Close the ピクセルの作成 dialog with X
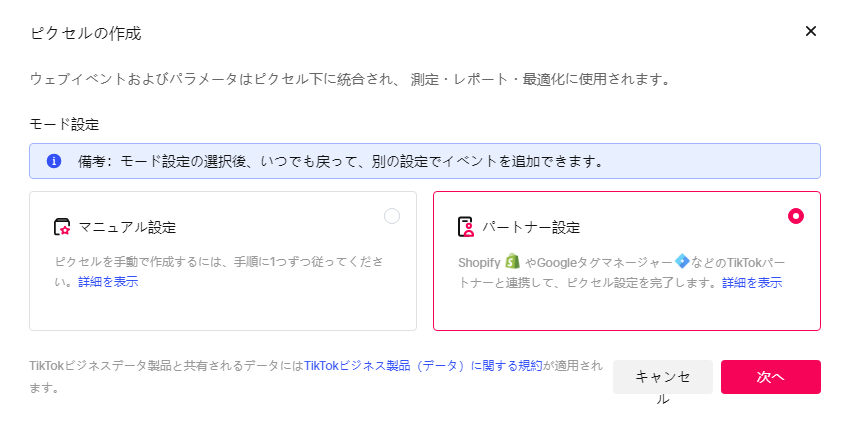Viewport: 850px width, 422px height. pos(810,31)
